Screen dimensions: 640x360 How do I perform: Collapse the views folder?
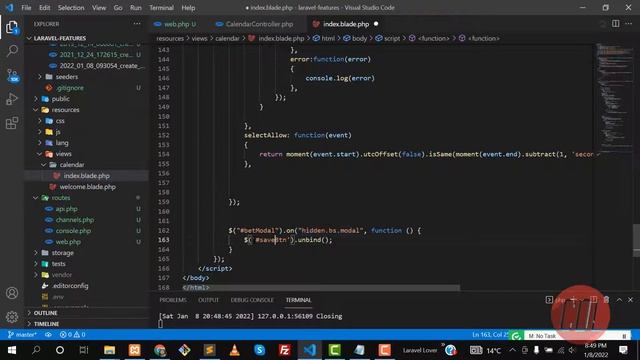[x=63, y=154]
